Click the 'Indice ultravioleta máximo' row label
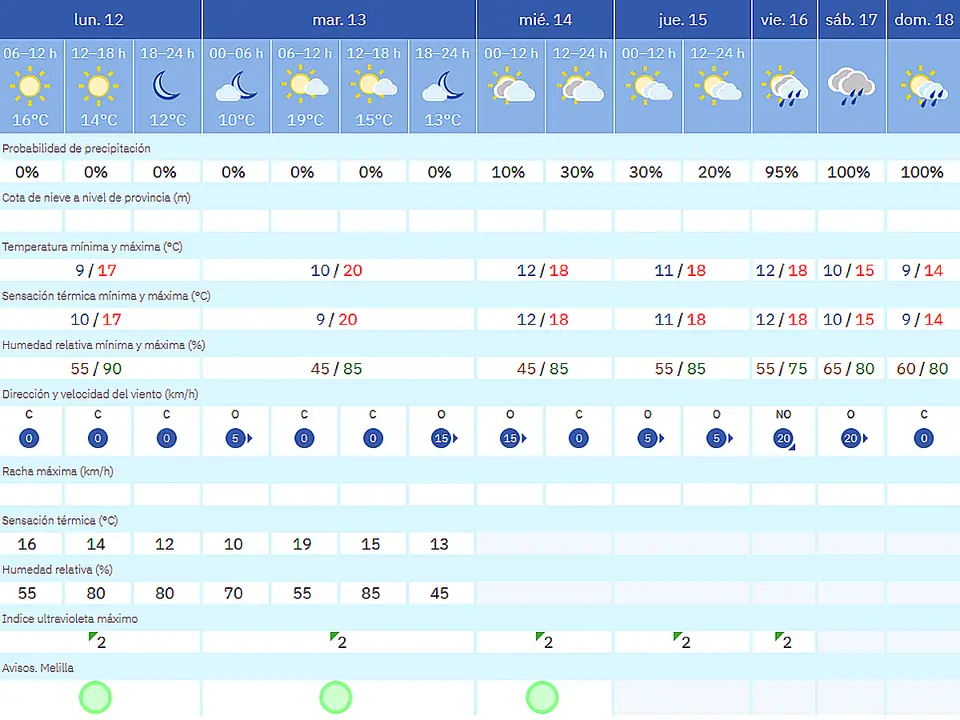The height and width of the screenshot is (720, 960). (x=70, y=619)
